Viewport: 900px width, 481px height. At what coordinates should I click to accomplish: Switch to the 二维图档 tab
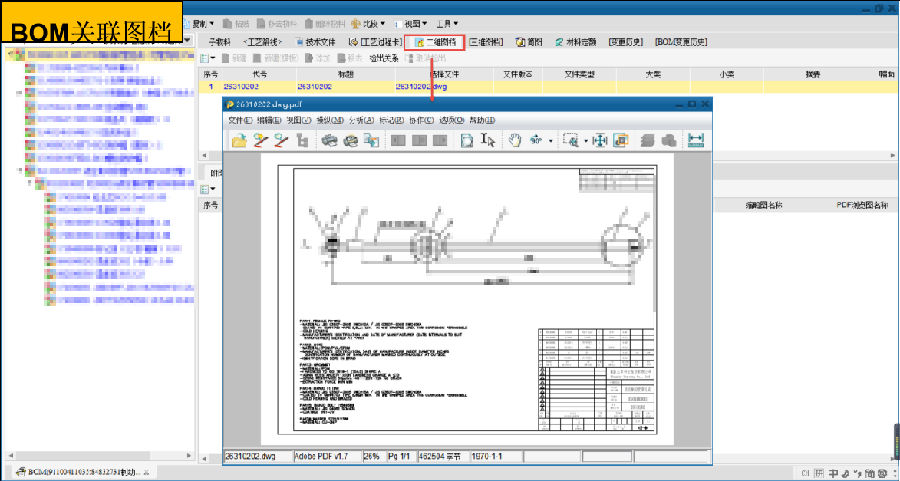coord(435,42)
